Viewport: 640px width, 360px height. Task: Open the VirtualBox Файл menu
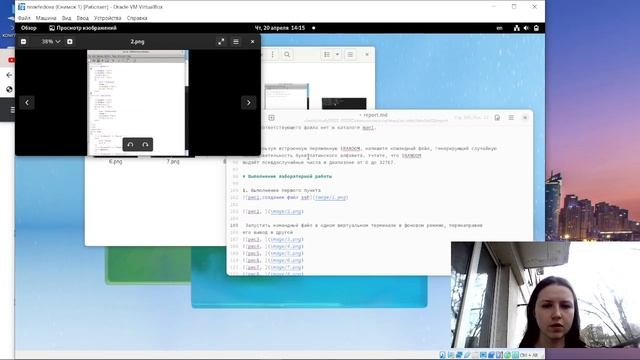[24, 18]
